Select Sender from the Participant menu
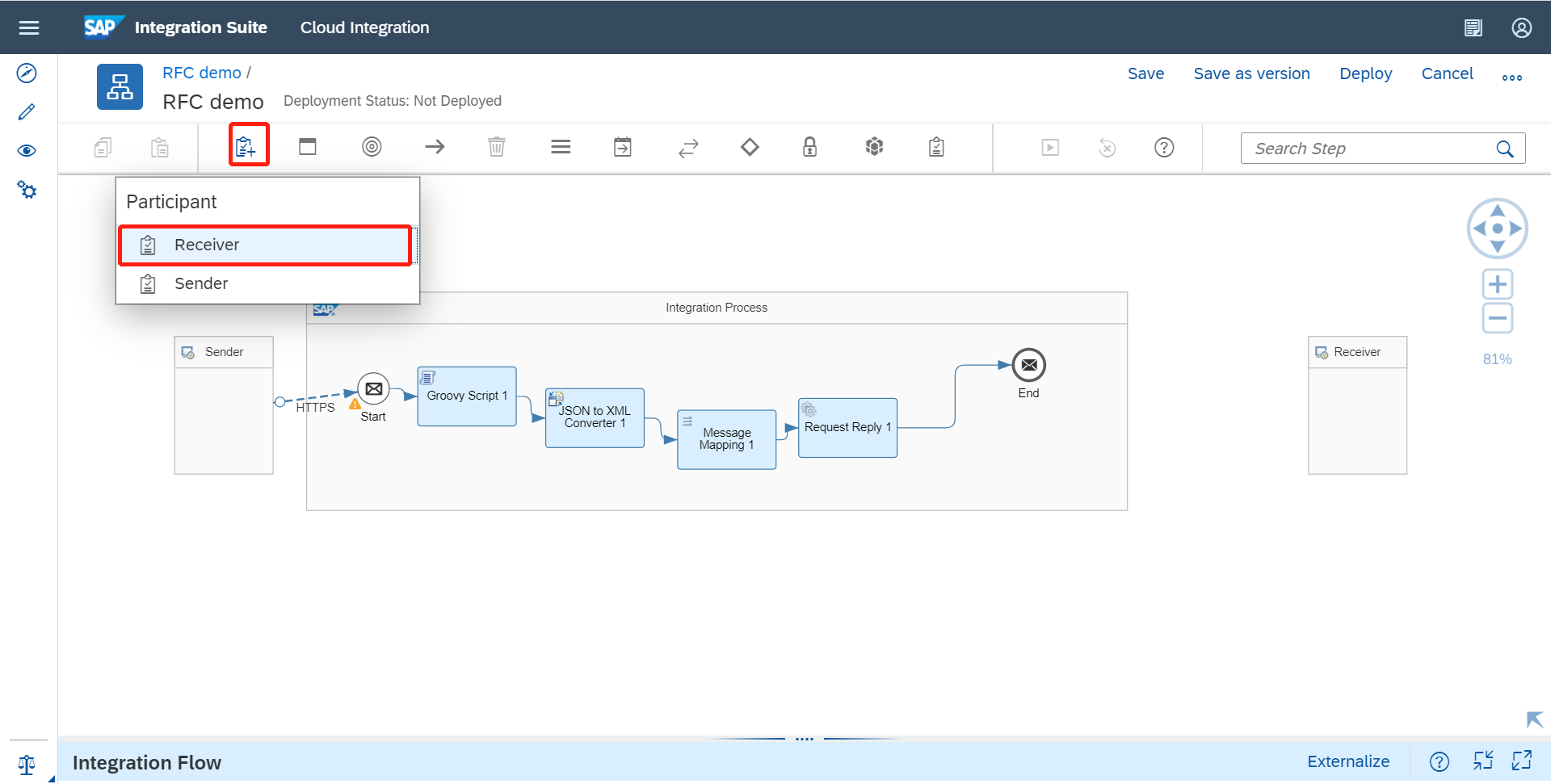The height and width of the screenshot is (784, 1551). click(x=265, y=283)
